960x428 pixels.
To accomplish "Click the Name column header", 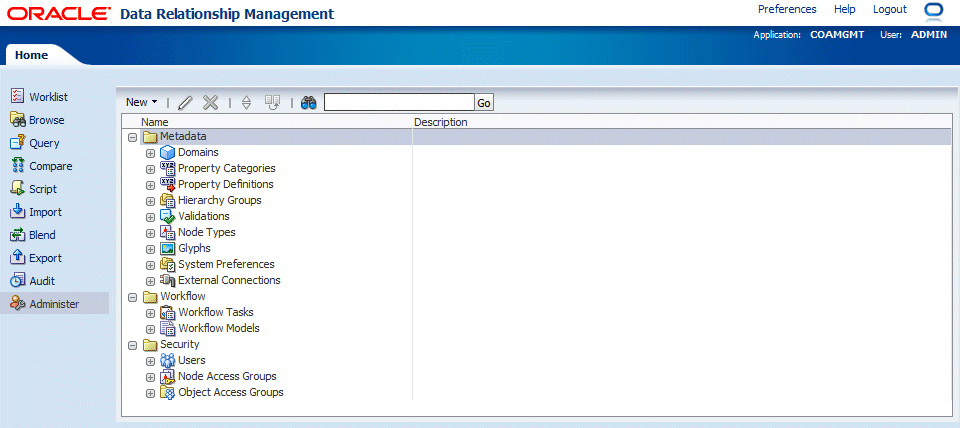I will click(x=154, y=122).
